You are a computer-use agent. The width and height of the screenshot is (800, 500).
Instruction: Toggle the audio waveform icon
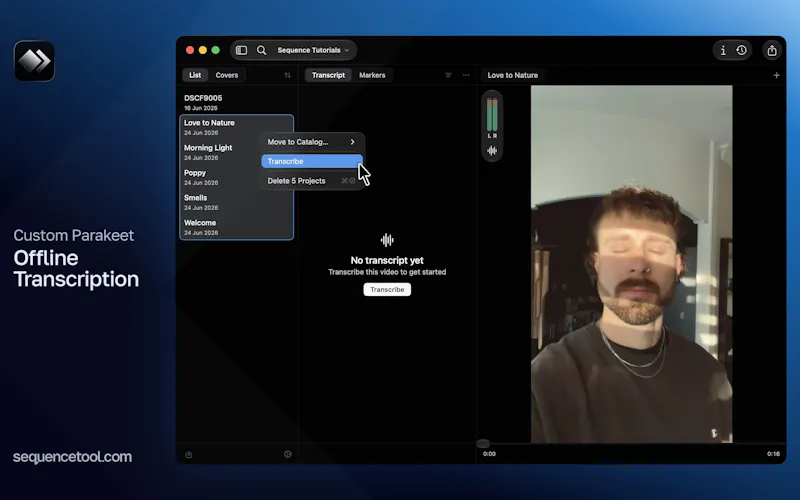[x=492, y=151]
